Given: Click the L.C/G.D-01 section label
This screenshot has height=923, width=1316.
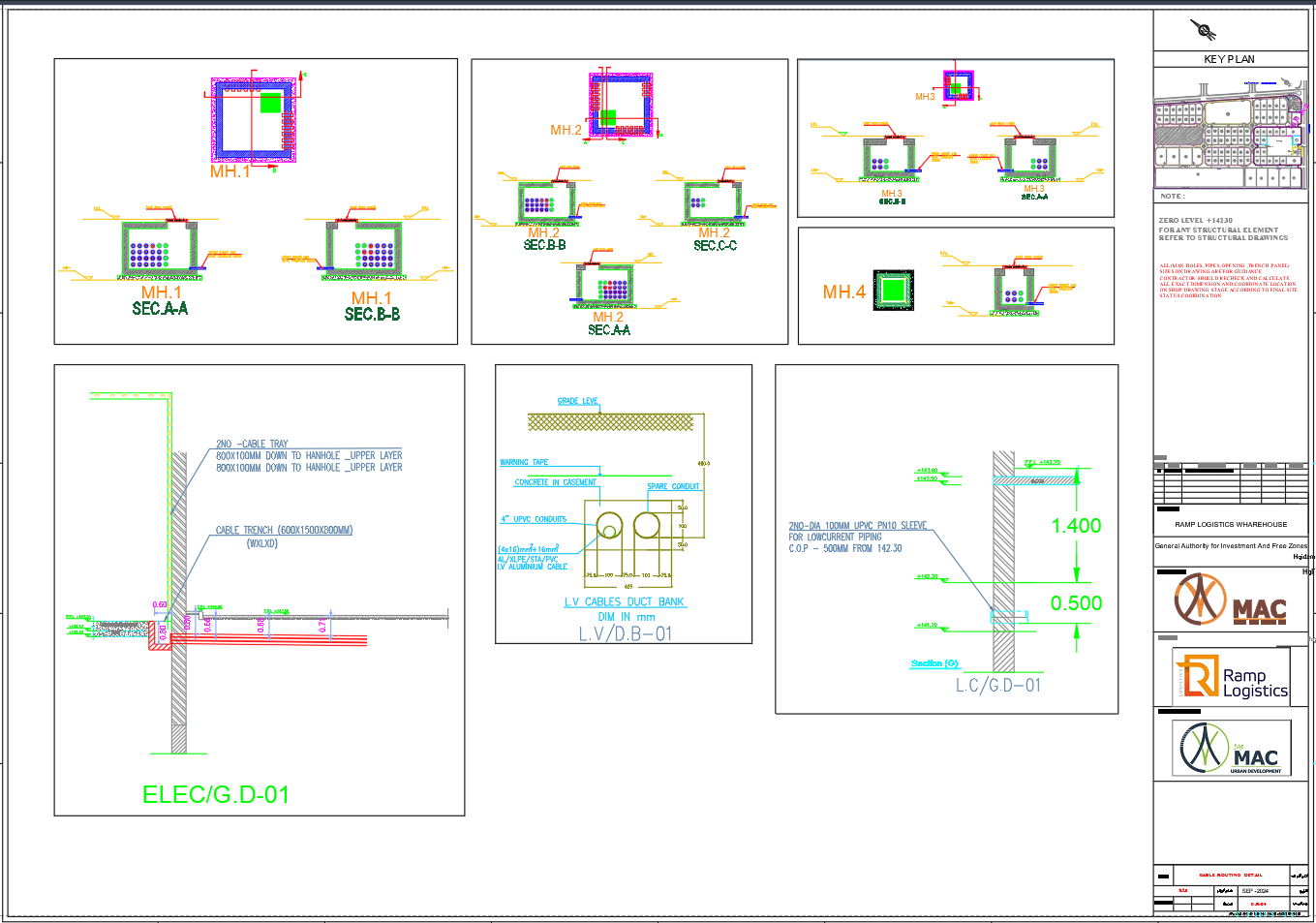Looking at the screenshot, I should click(997, 683).
